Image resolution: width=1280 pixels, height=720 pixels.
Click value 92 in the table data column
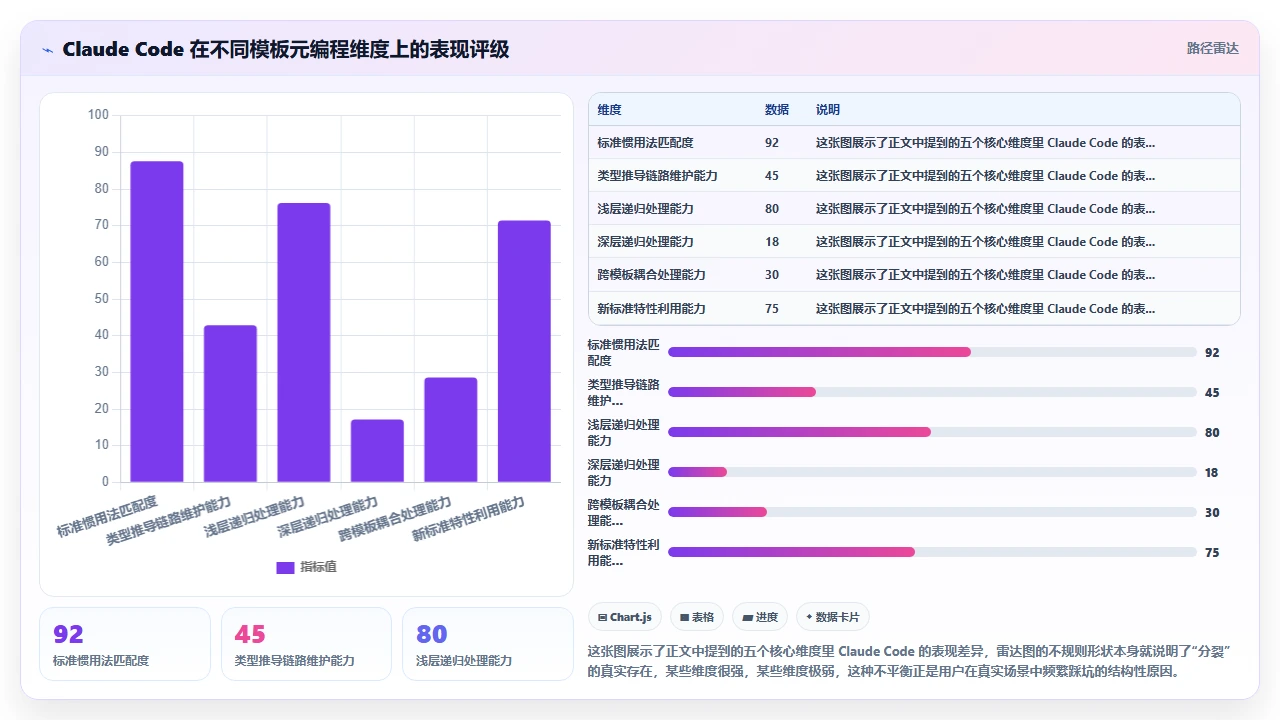coord(772,143)
